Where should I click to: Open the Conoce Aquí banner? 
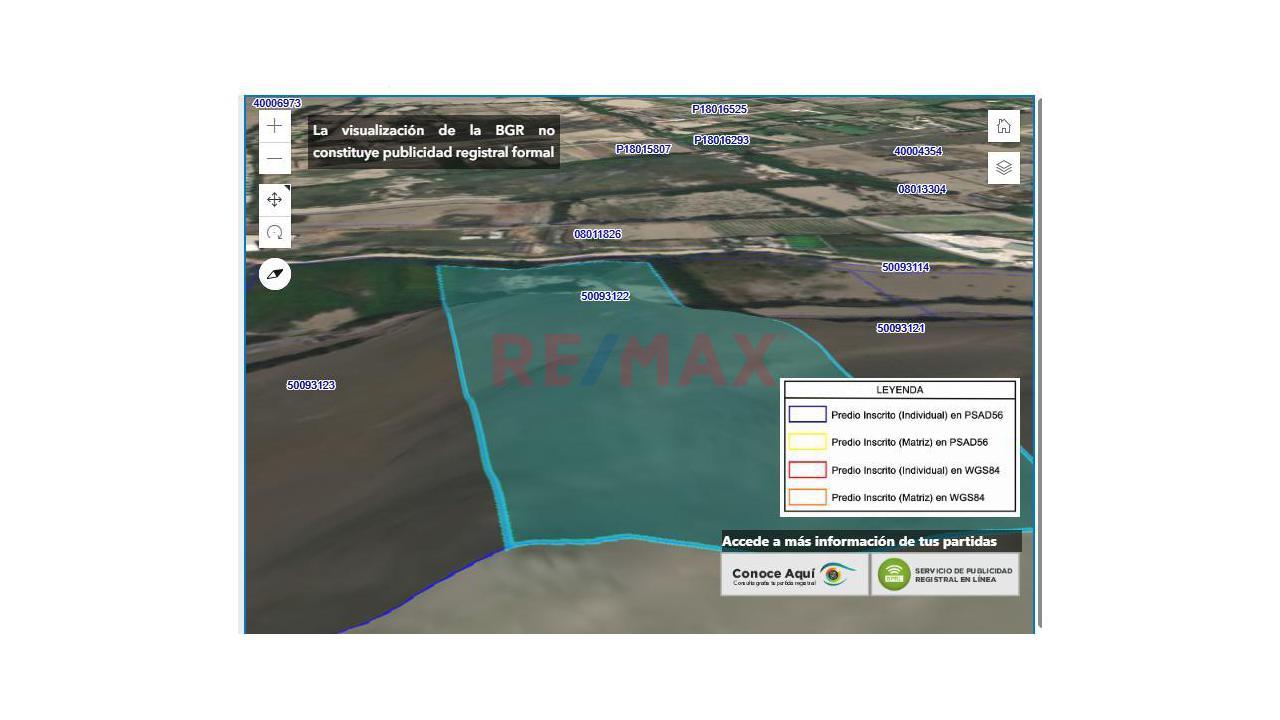click(x=795, y=575)
